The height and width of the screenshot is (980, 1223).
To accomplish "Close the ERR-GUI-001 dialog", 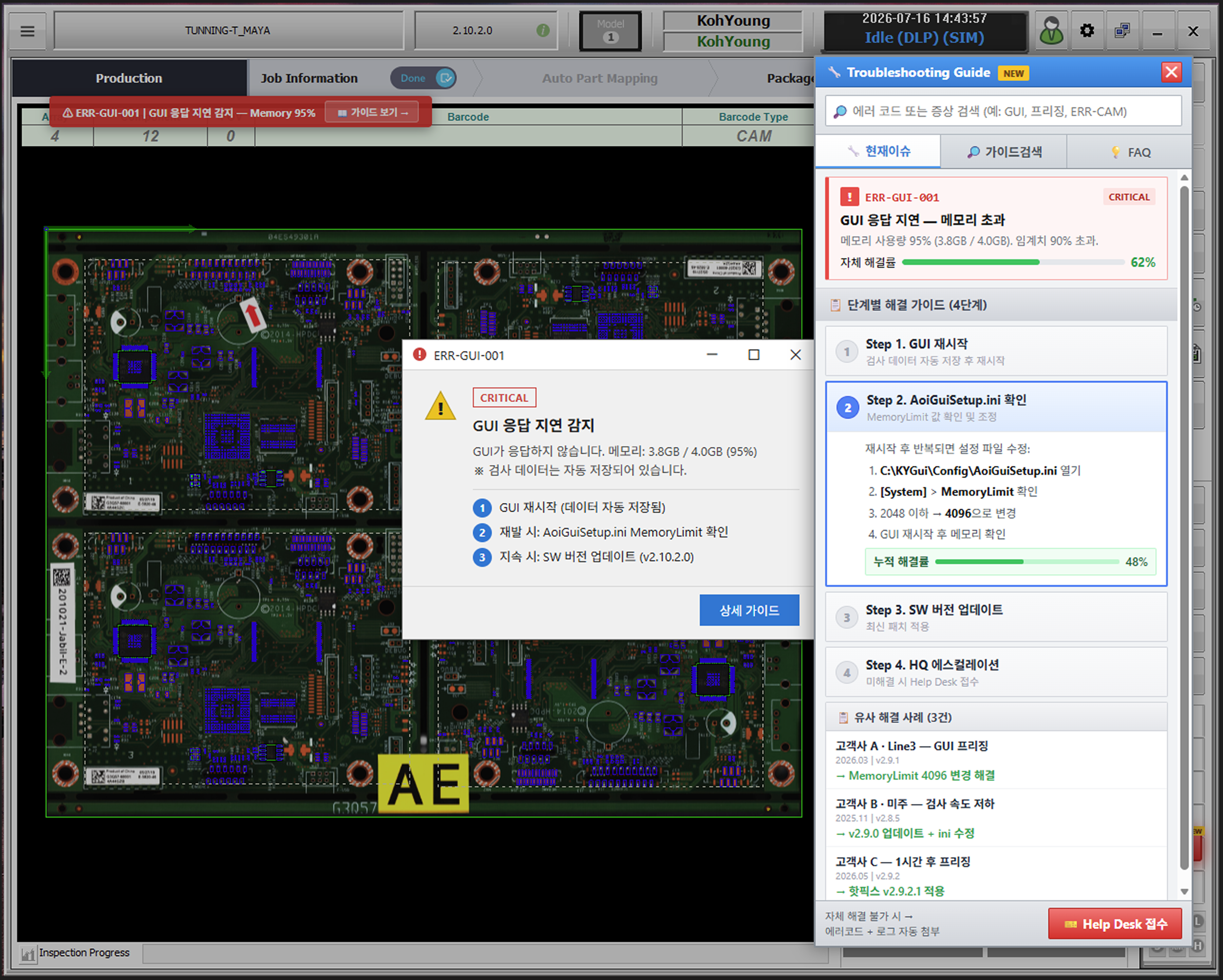I will pyautogui.click(x=795, y=355).
